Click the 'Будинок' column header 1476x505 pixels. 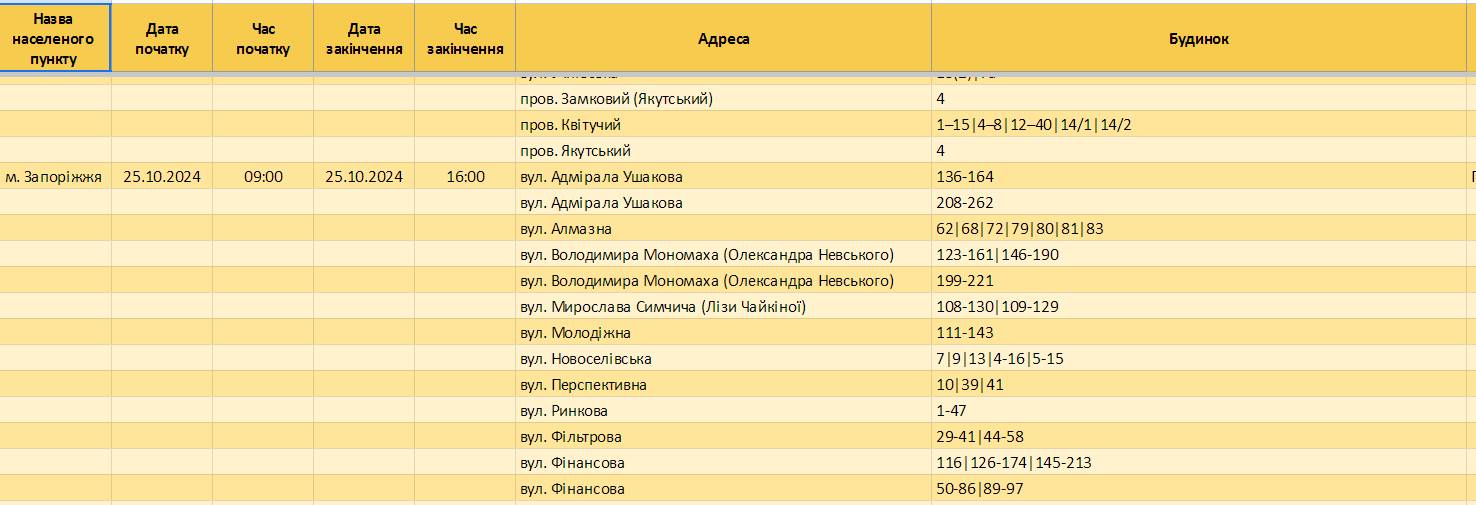(1199, 38)
